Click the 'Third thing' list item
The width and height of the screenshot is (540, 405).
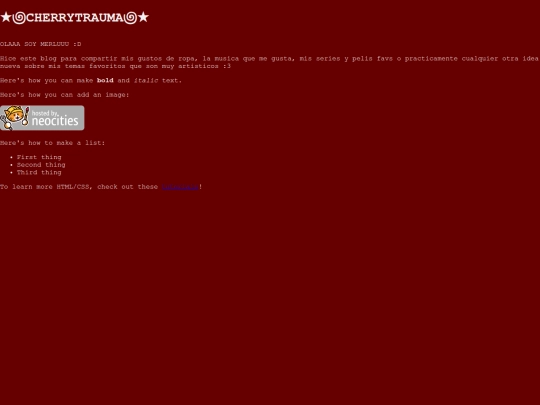pos(39,173)
